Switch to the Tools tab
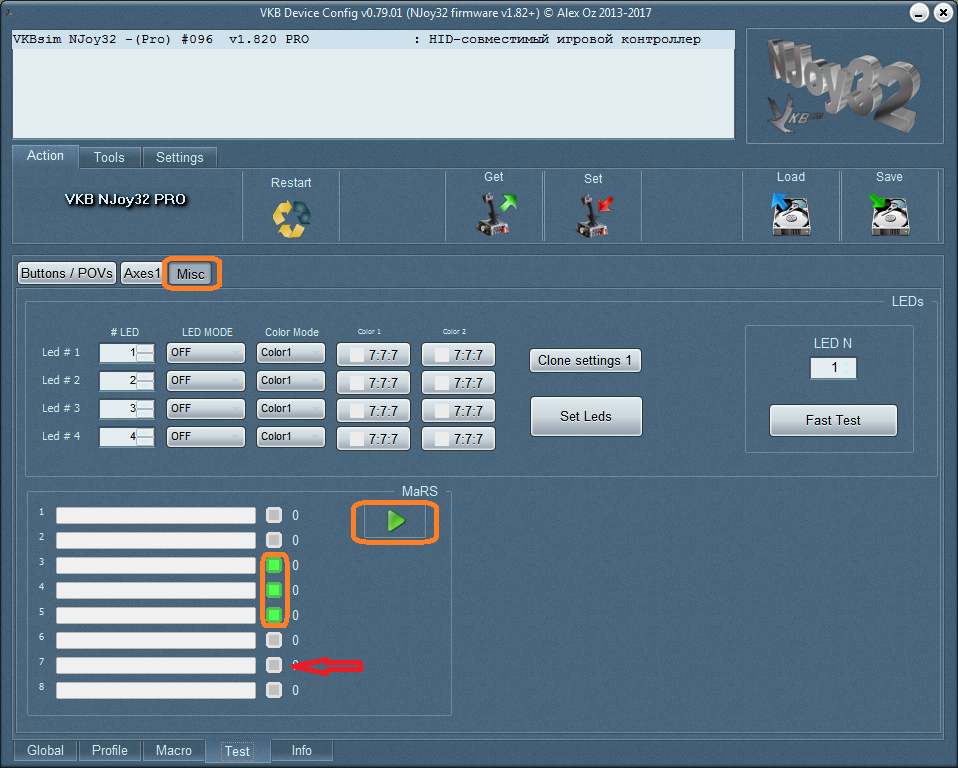 point(109,157)
